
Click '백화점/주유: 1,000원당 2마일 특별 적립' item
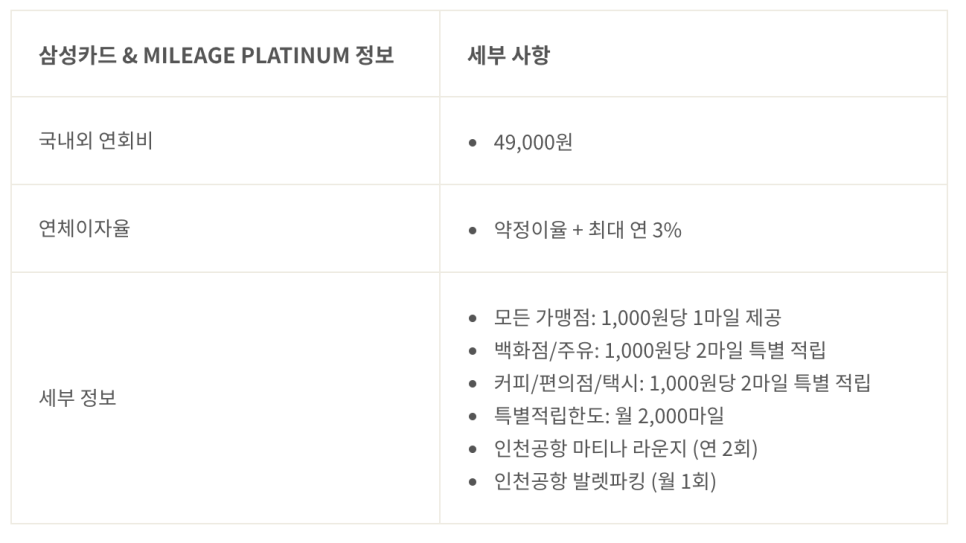point(659,351)
